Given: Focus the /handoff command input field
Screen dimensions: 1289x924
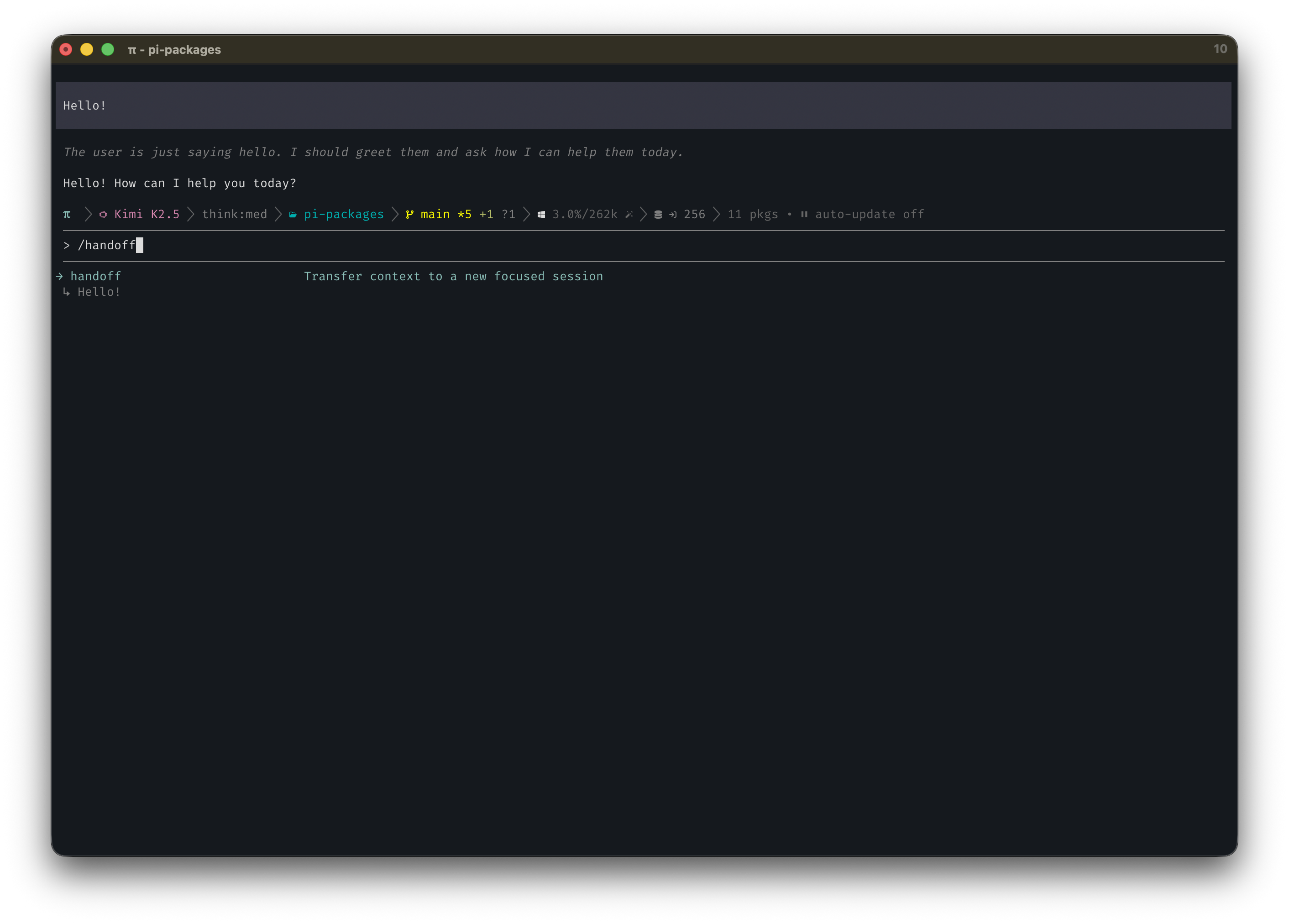Looking at the screenshot, I should pyautogui.click(x=644, y=246).
